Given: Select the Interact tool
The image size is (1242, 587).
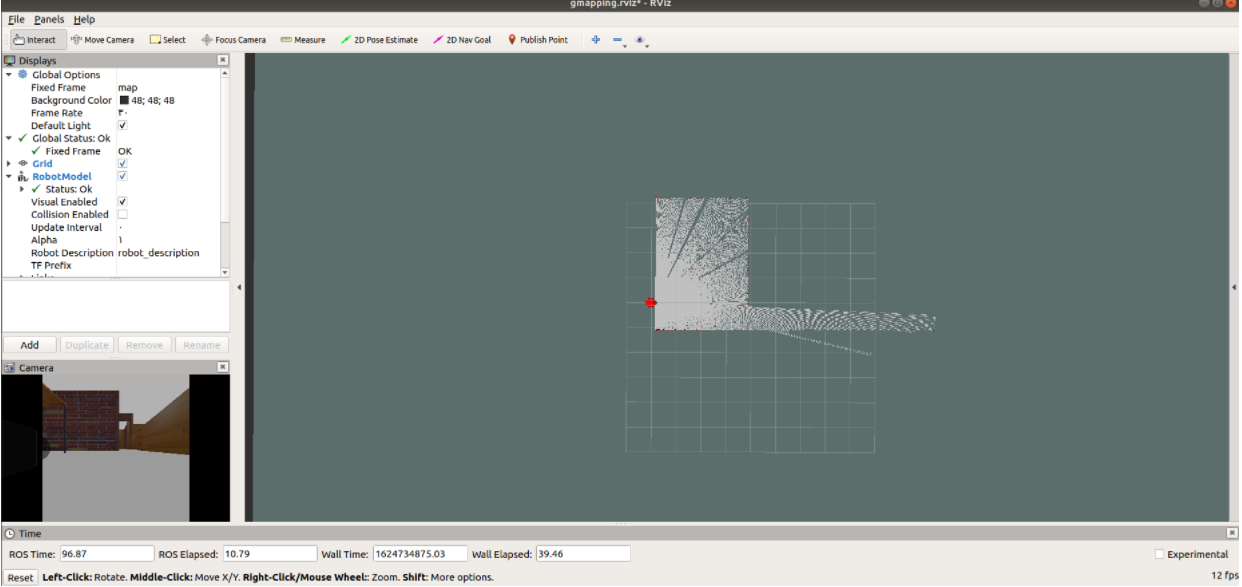Looking at the screenshot, I should pyautogui.click(x=36, y=39).
